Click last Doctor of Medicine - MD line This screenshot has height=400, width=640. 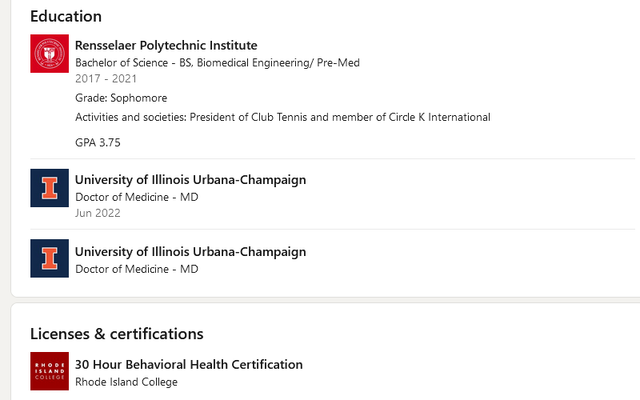pos(137,269)
